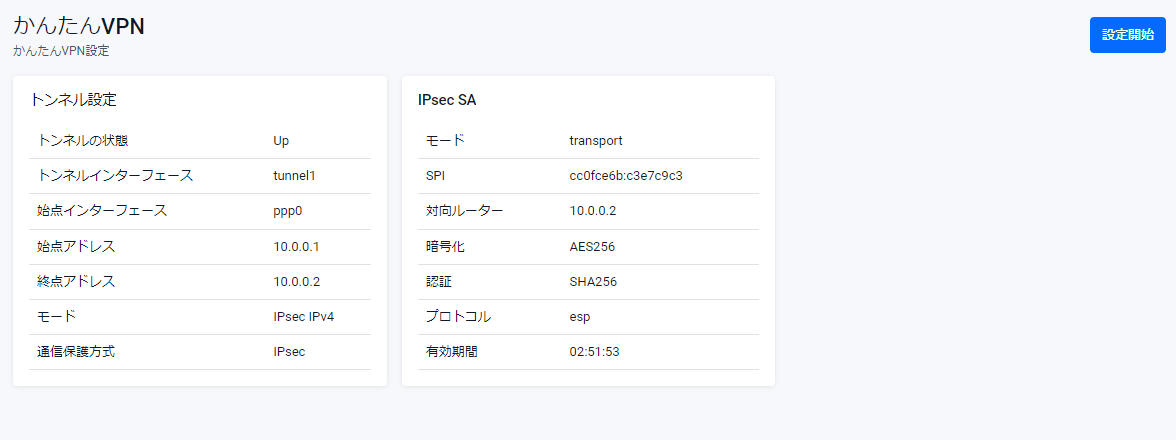This screenshot has width=1176, height=440.
Task: Click the トンネルの状態 Up value
Action: click(x=281, y=141)
